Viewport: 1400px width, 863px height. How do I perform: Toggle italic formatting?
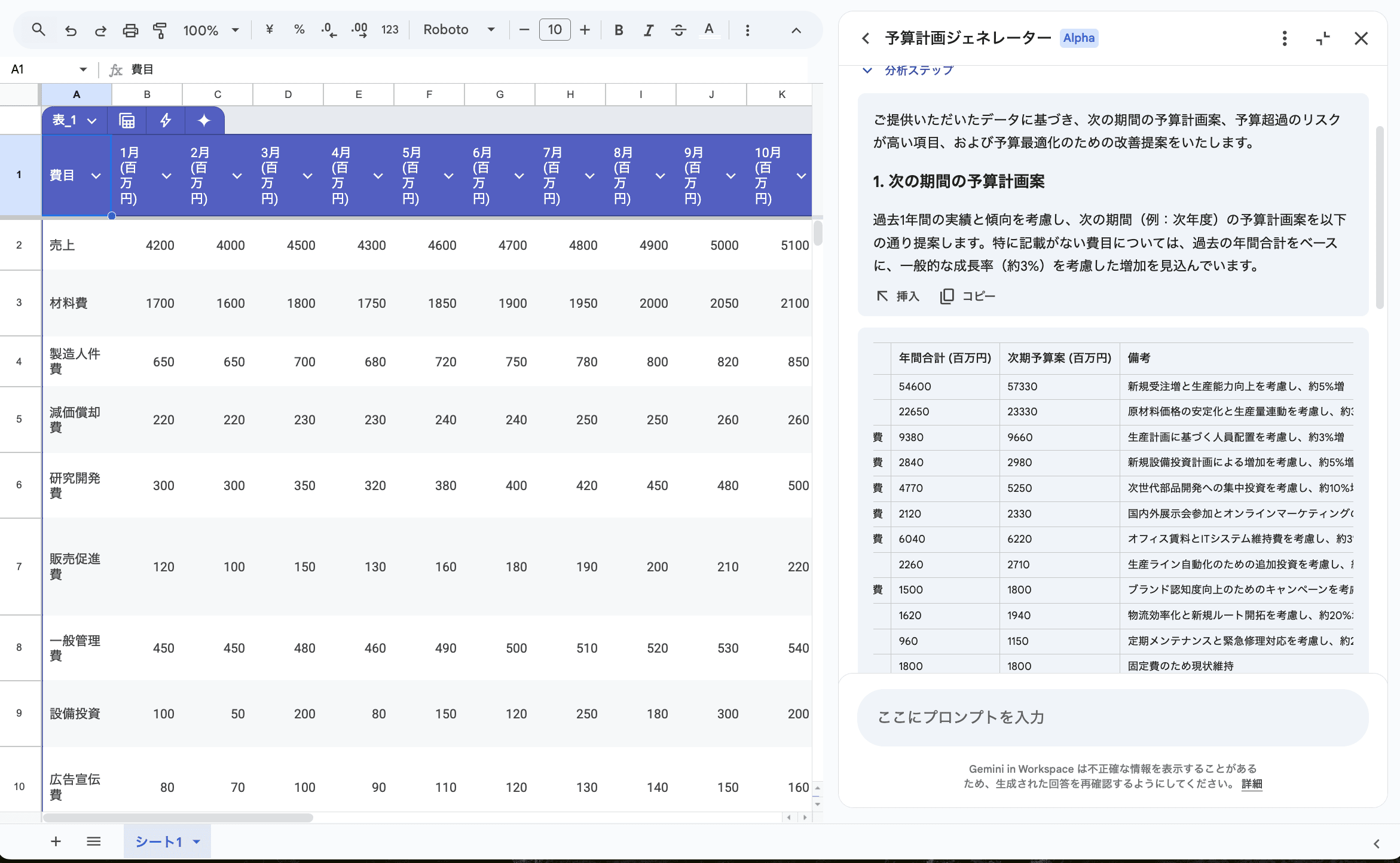point(648,30)
